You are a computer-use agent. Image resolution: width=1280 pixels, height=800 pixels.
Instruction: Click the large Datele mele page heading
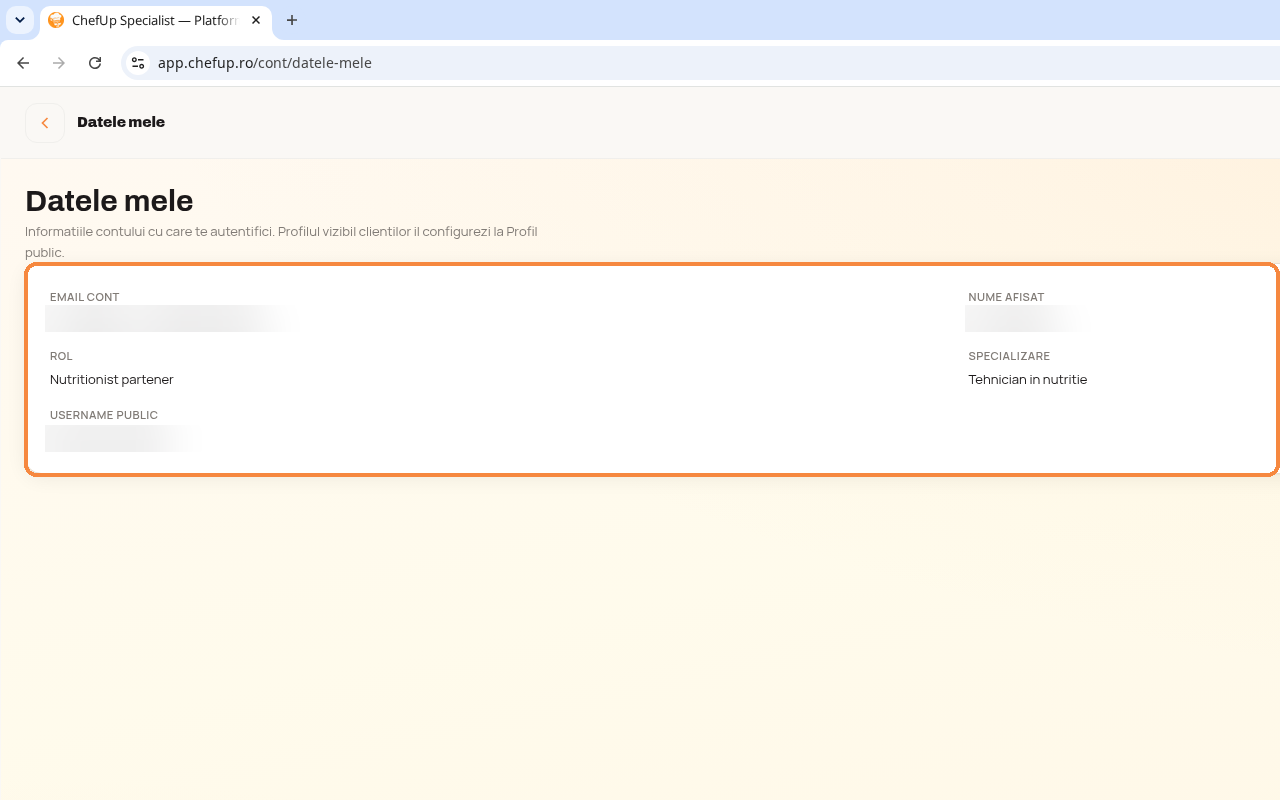coord(109,201)
